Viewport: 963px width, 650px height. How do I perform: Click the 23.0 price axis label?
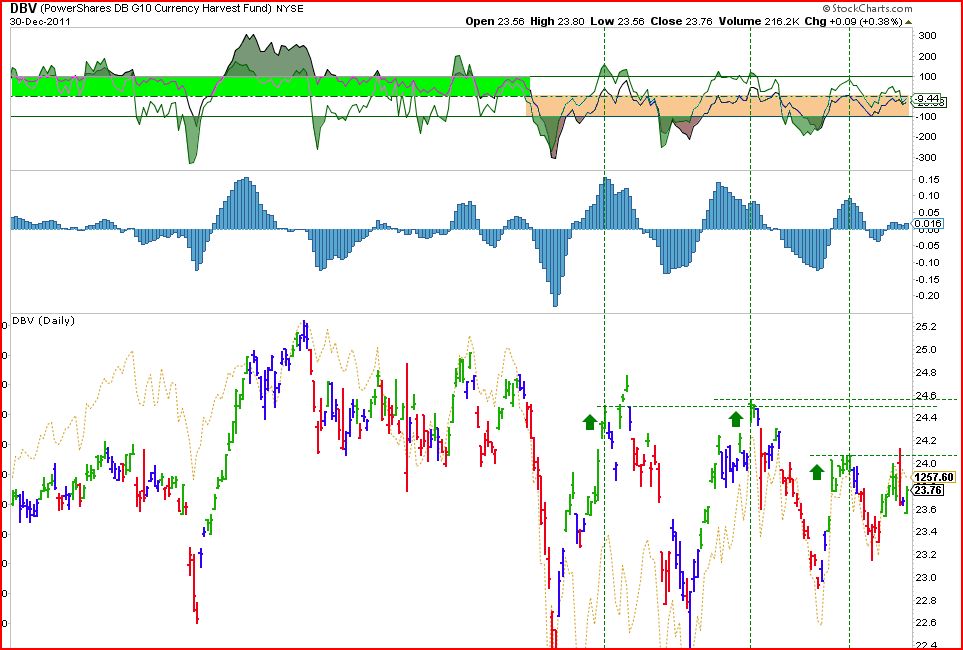[927, 578]
